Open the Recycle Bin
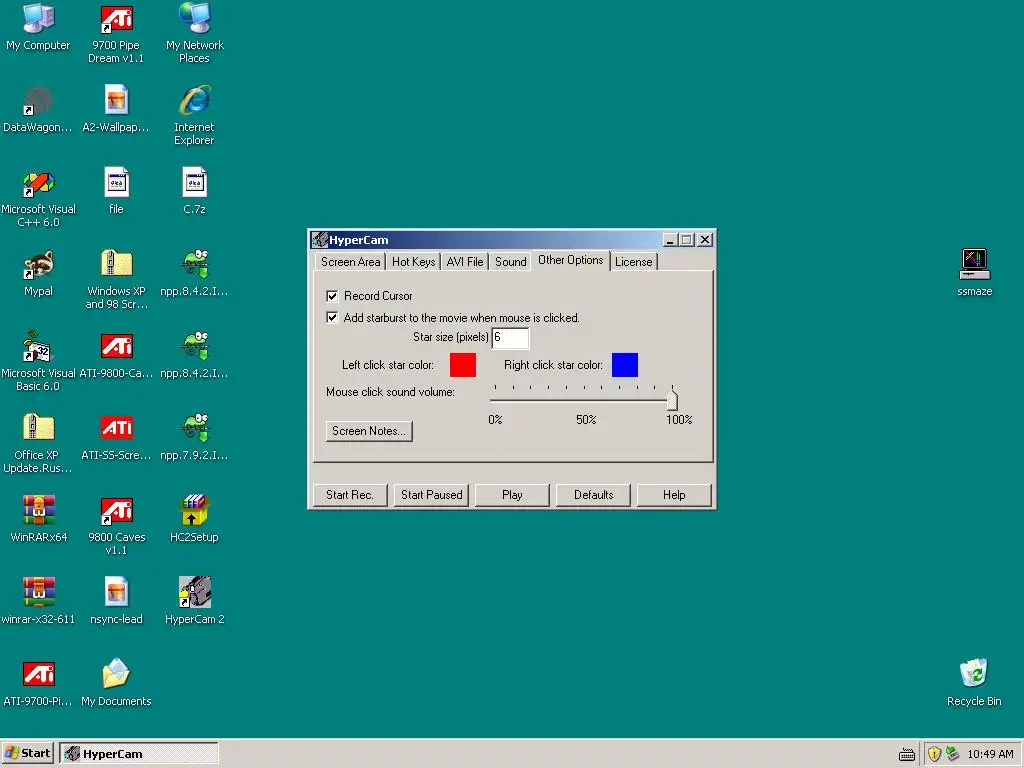The image size is (1024, 768). (x=974, y=684)
